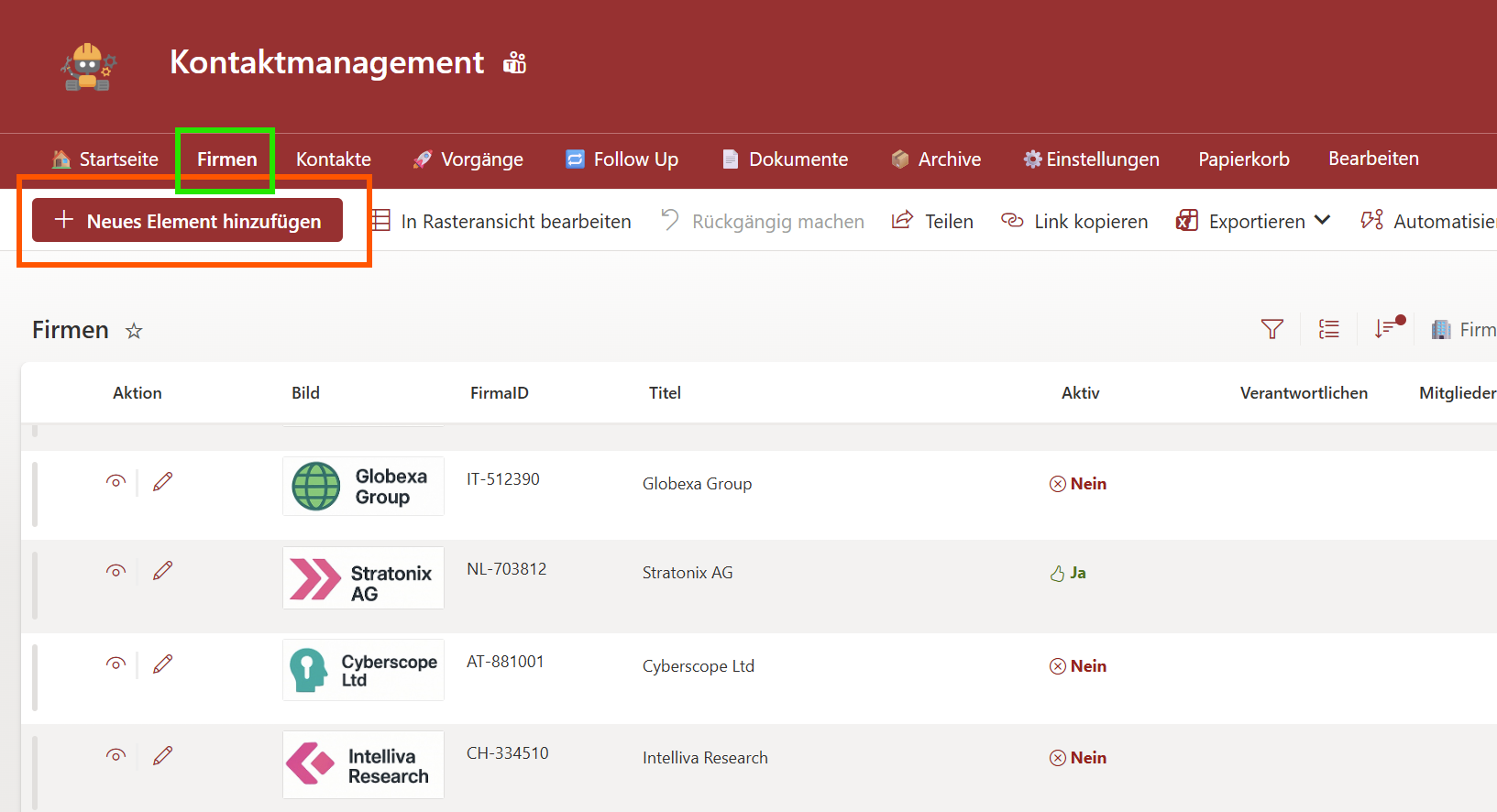Expand the Exportieren dropdown

pos(1321,221)
